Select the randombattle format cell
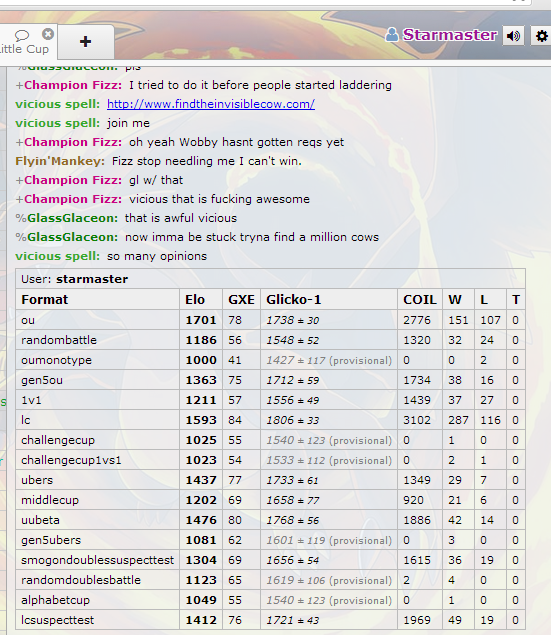Screen dimensions: 551x635 98,340
